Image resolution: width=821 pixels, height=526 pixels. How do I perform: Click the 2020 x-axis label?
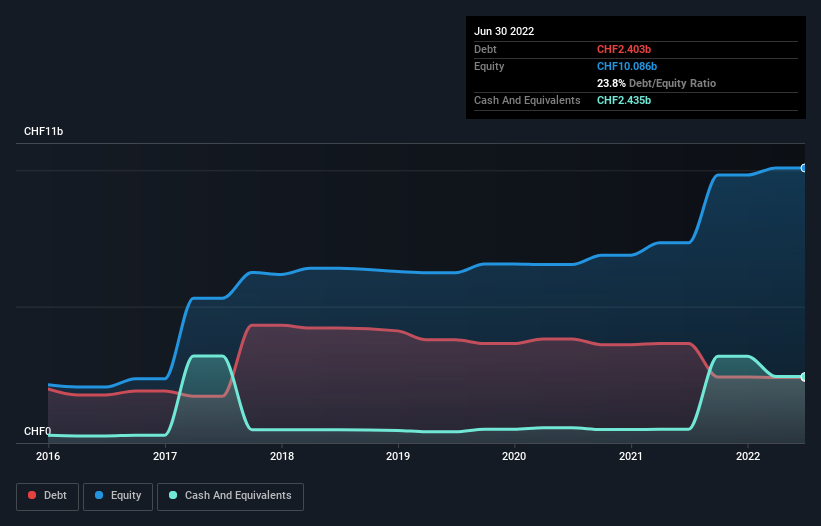click(514, 456)
